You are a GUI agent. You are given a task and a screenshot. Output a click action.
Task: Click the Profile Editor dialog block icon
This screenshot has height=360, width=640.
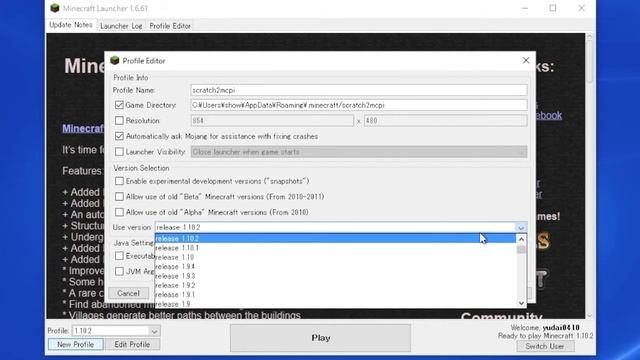click(115, 60)
